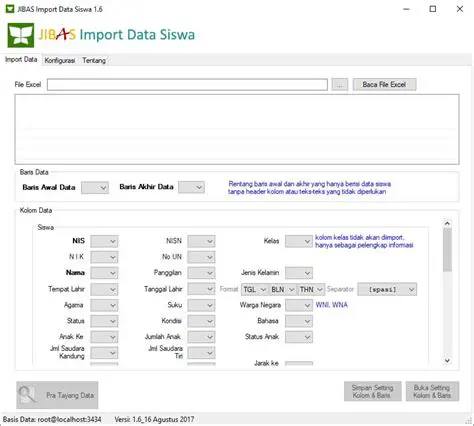This screenshot has height=426, width=474.
Task: Open the Jml Saudara Kandung dropdown
Action: pos(104,353)
